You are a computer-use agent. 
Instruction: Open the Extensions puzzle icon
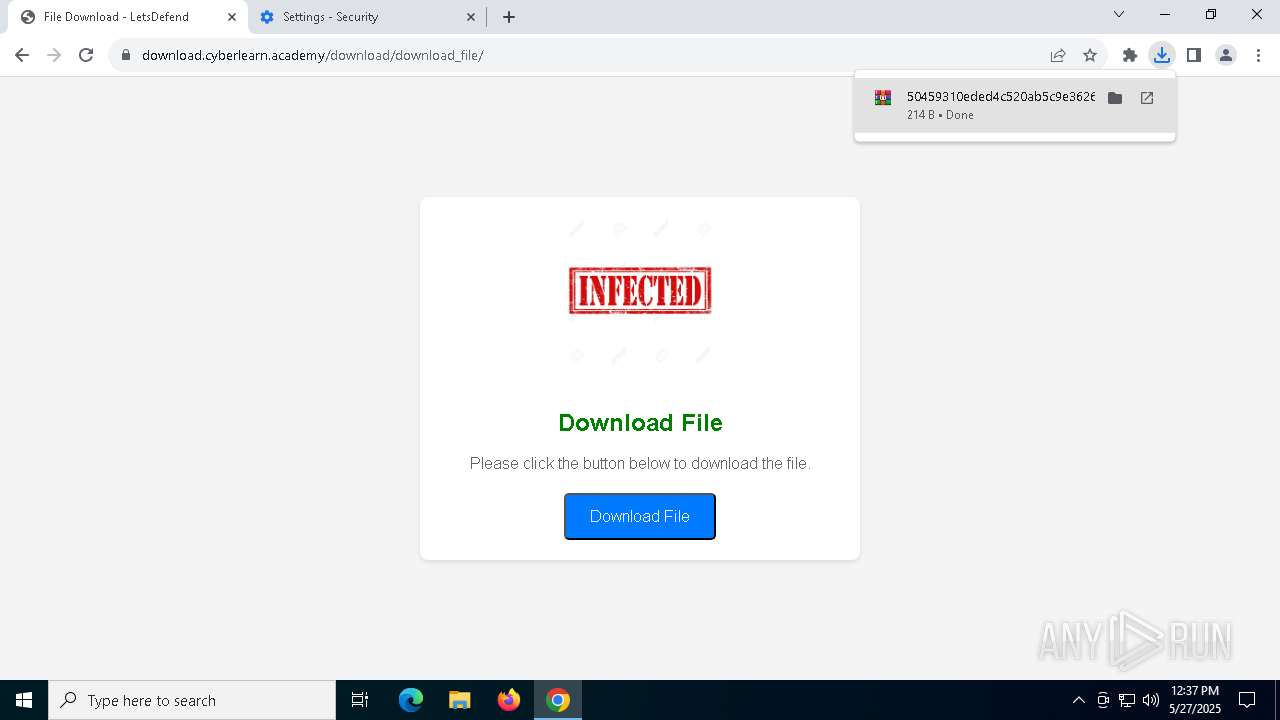tap(1130, 55)
